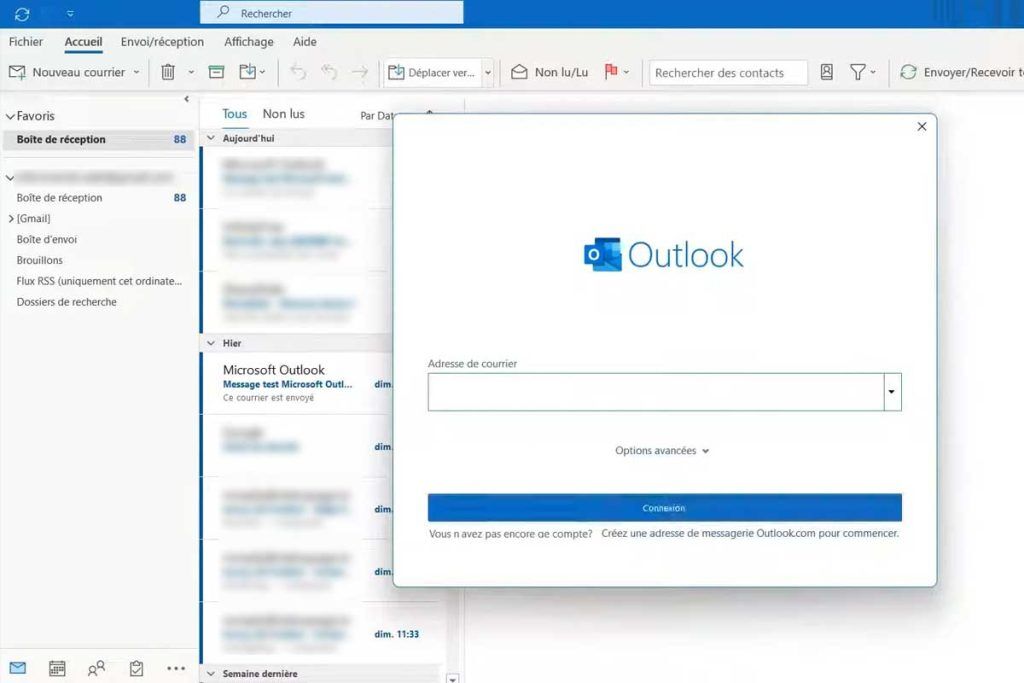Collapse the Favoris section

point(10,116)
